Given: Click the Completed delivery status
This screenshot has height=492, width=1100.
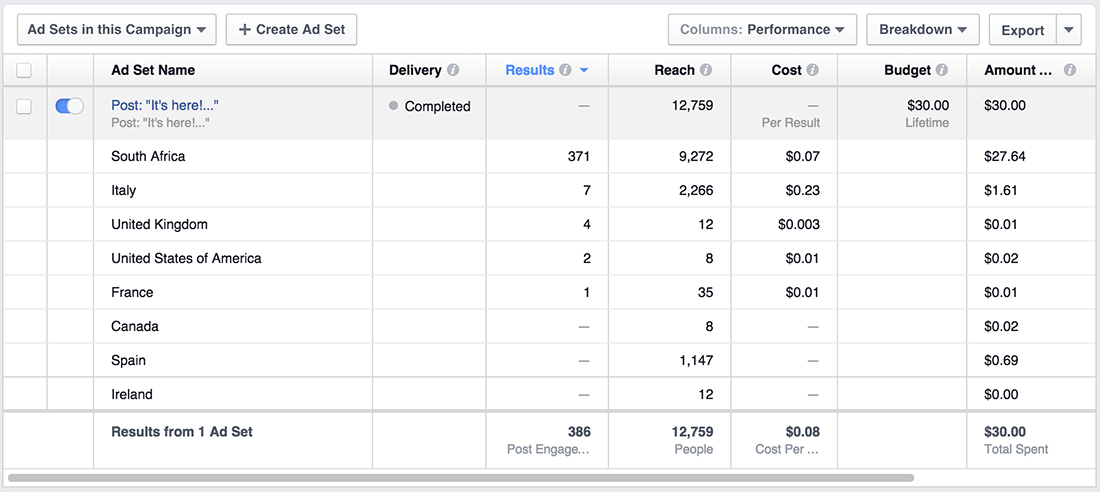Looking at the screenshot, I should coord(437,107).
